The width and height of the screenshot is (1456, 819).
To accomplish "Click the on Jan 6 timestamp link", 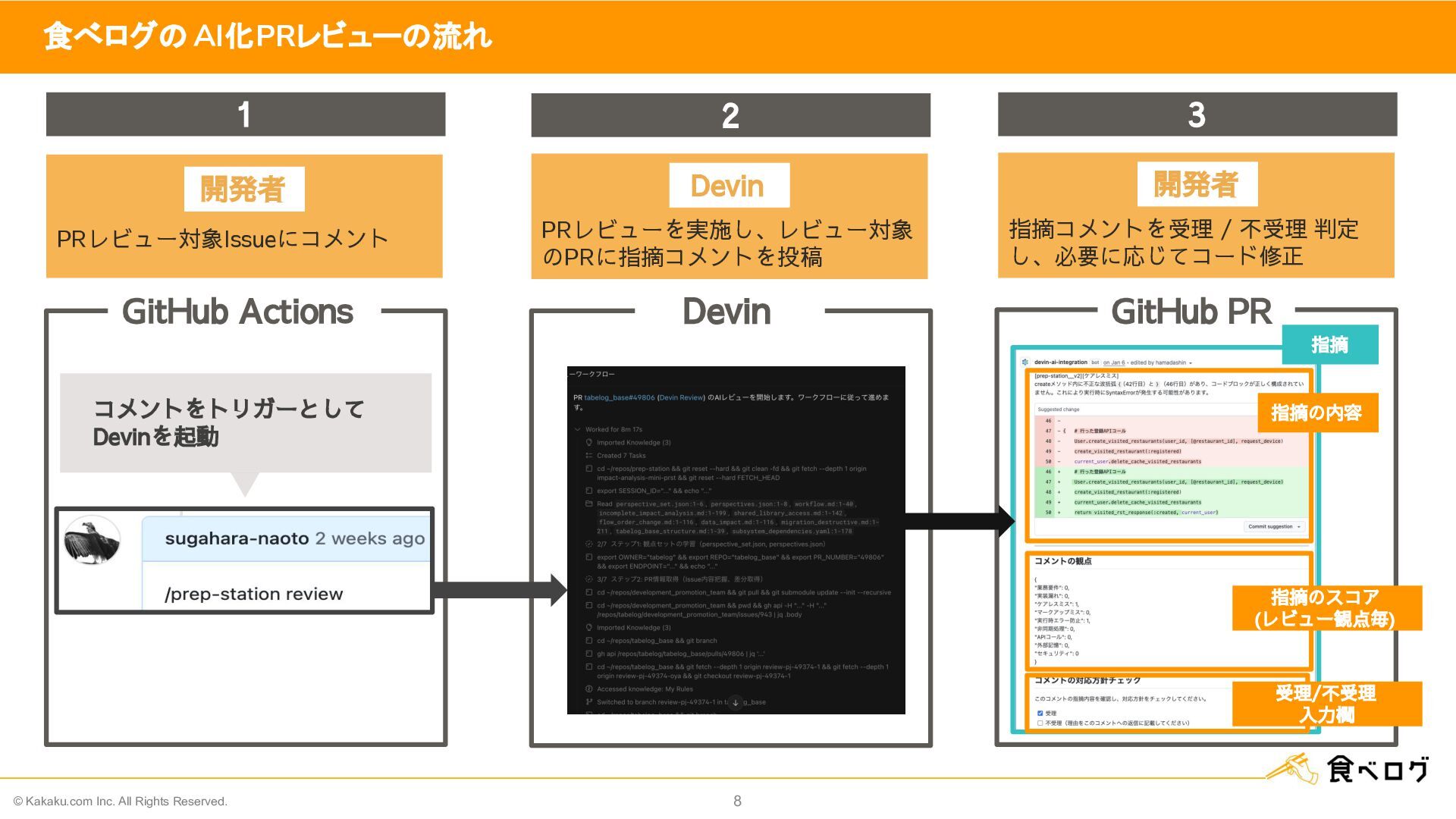I will [x=1114, y=362].
